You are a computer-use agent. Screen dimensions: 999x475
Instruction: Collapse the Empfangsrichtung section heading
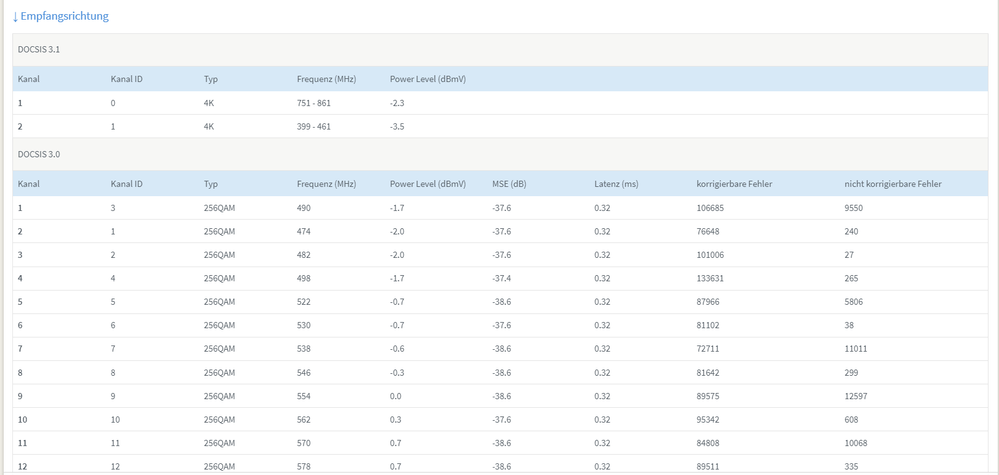tap(64, 16)
